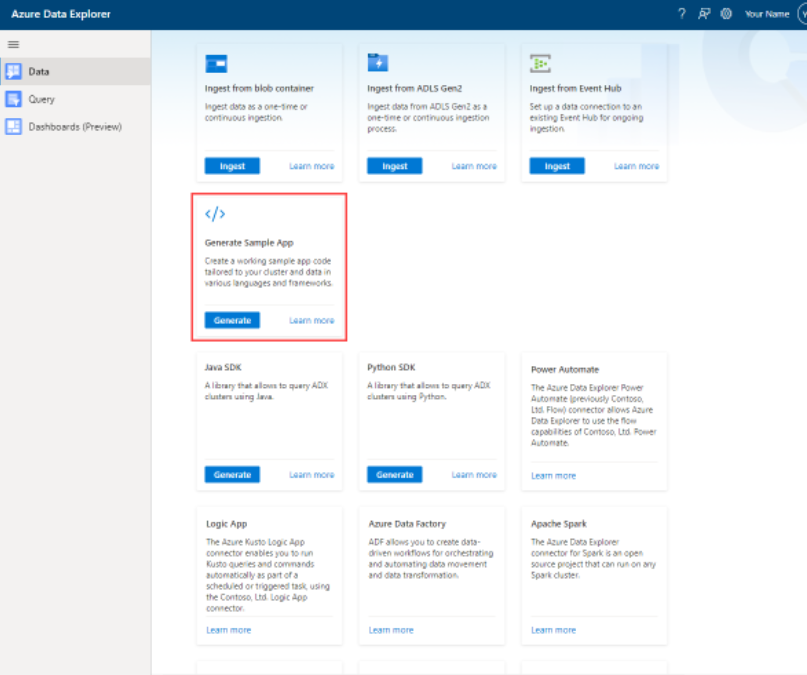
Task: Click the Your Name account label
Action: [767, 14]
